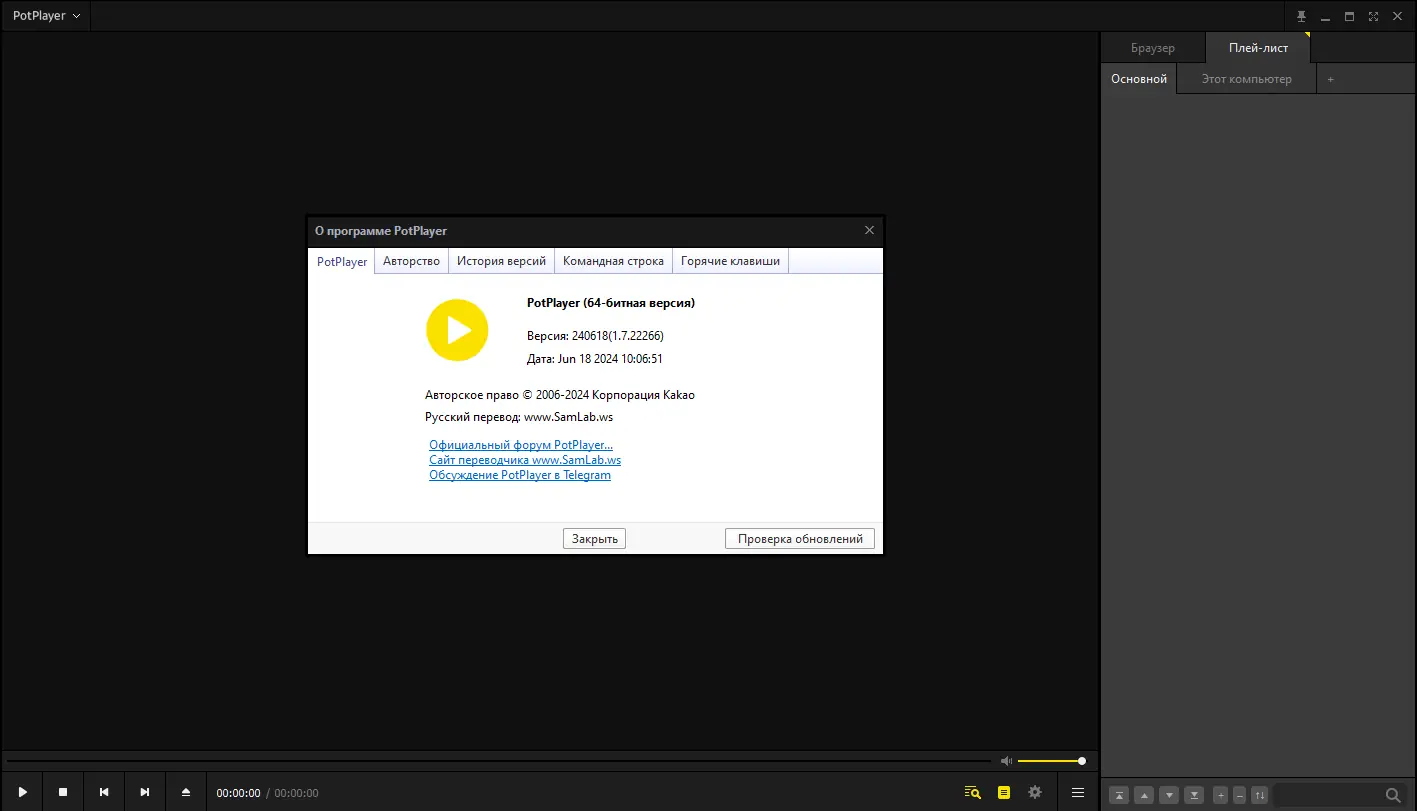This screenshot has height=811, width=1417.
Task: Stop playback with the Stop button
Action: click(63, 792)
